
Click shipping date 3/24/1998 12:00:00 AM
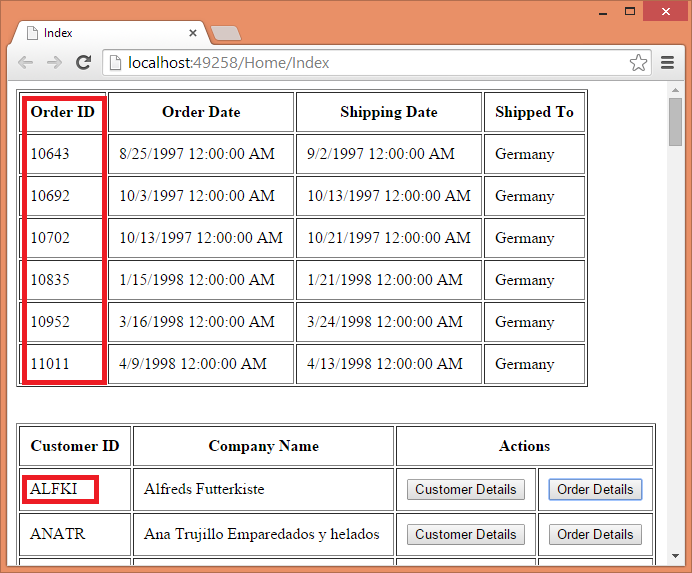click(x=385, y=322)
